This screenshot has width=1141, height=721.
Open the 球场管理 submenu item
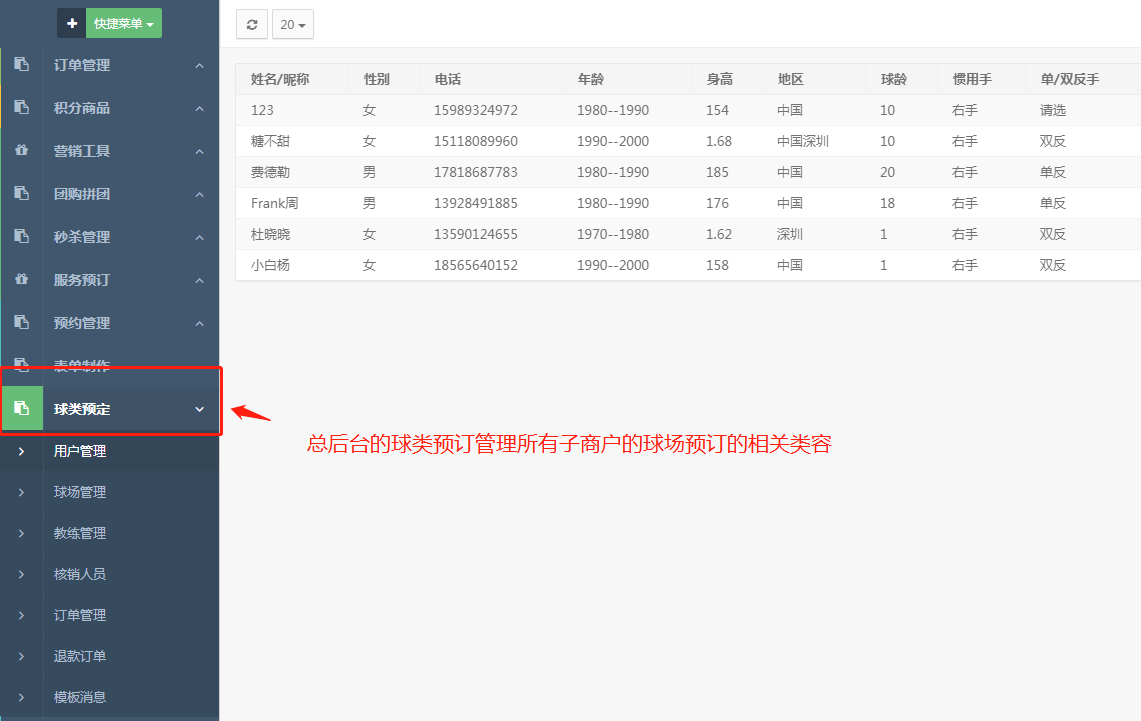coord(80,492)
